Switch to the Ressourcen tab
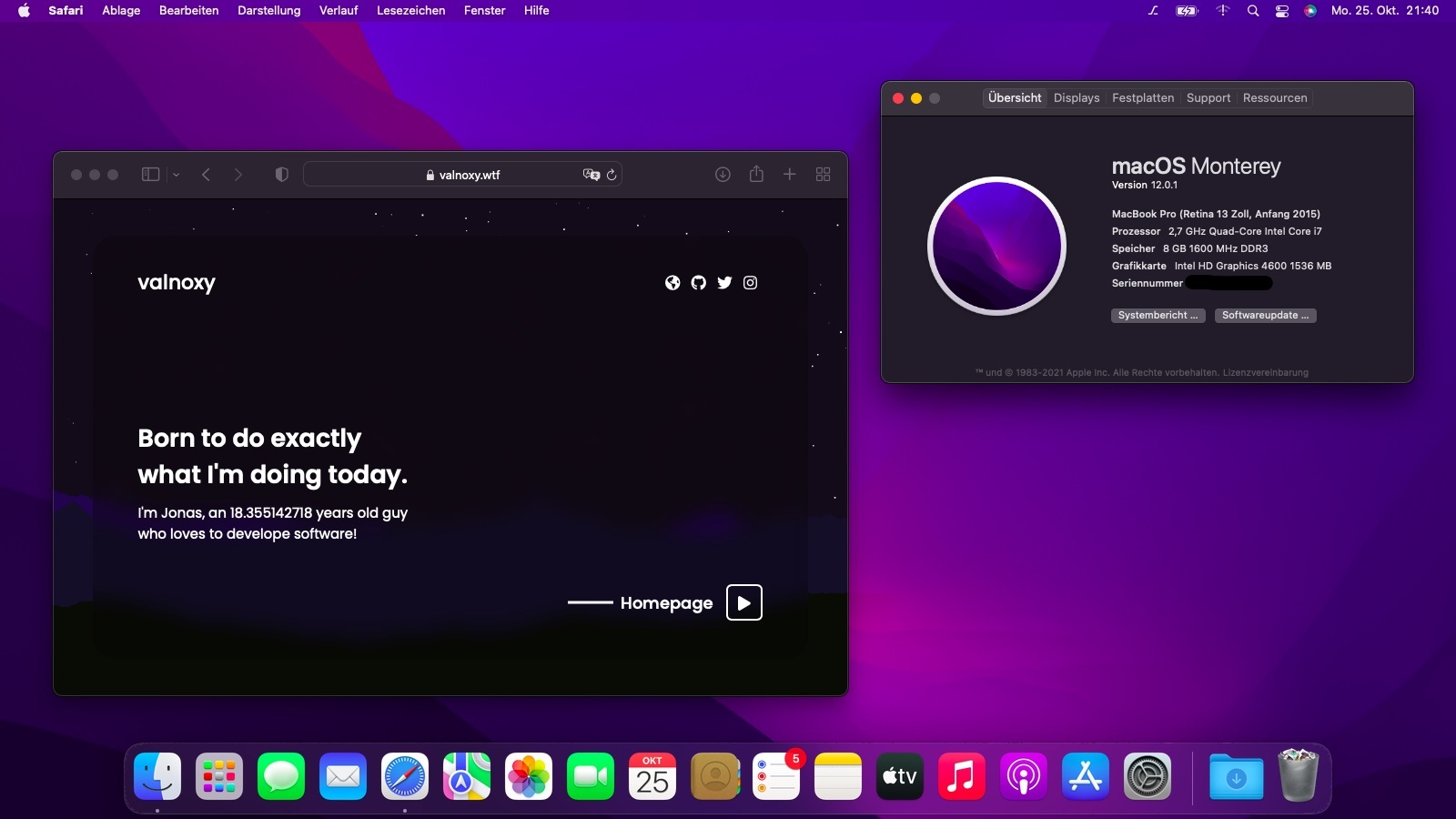 1275,98
